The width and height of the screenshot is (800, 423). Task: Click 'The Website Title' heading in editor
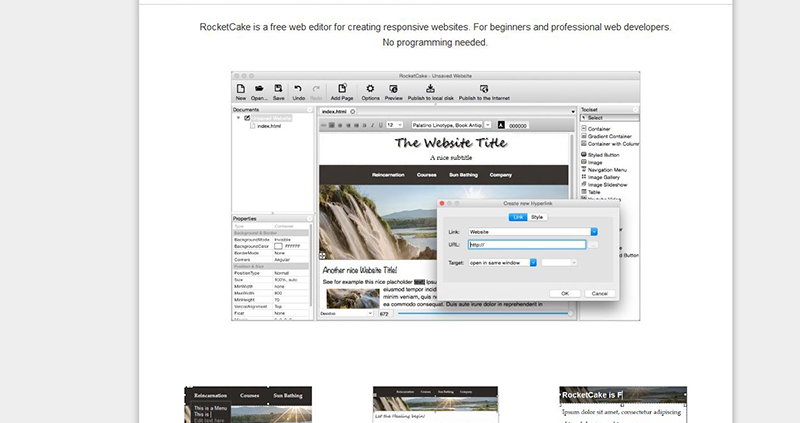(451, 143)
